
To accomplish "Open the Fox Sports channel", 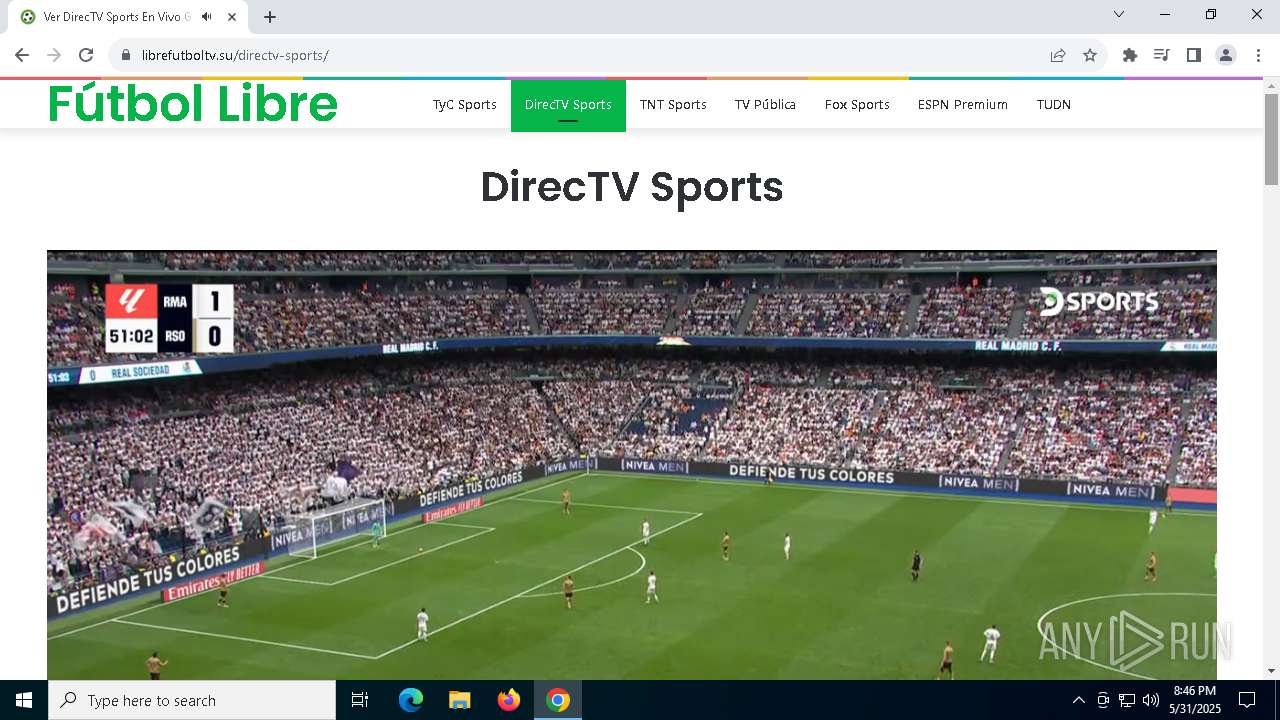I will click(x=857, y=104).
